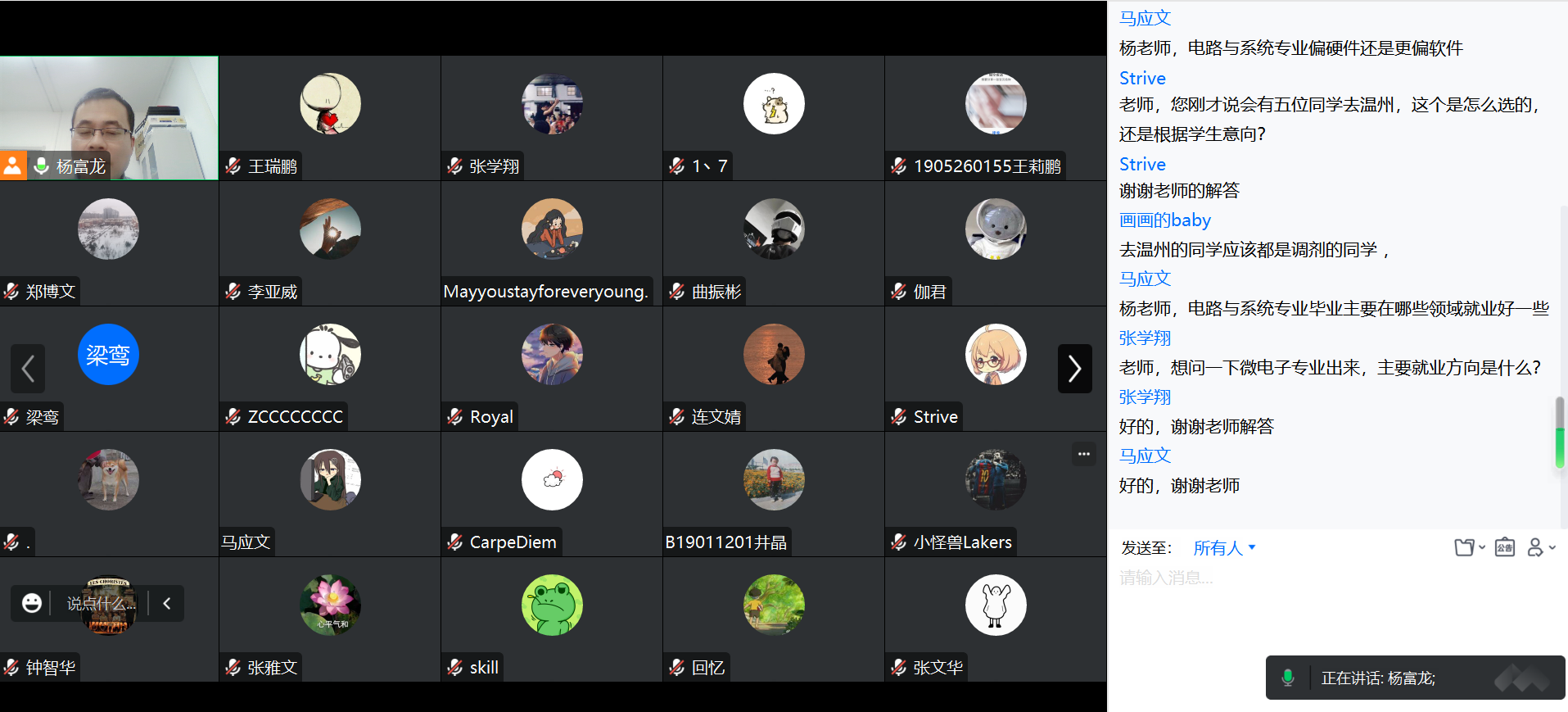Toggle muted microphone icon beside Strive's name
This screenshot has height=712, width=1568.
pyautogui.click(x=899, y=417)
